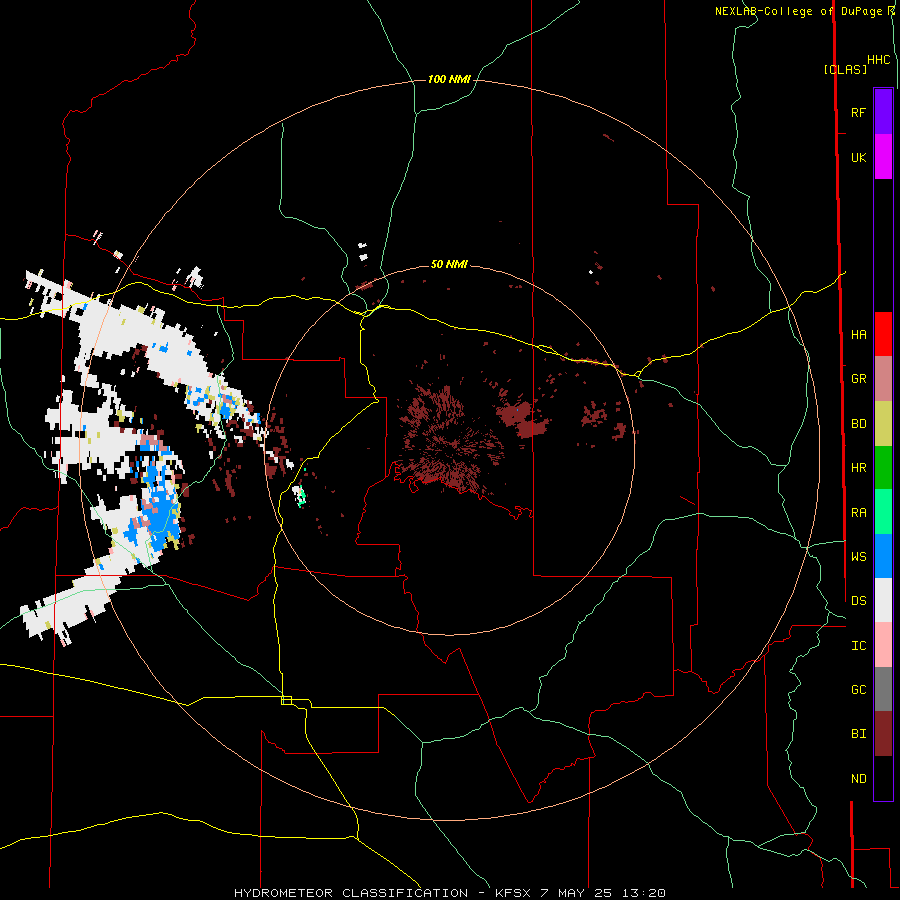Click the RF purple legend swatch
The image size is (900, 900).
(883, 112)
